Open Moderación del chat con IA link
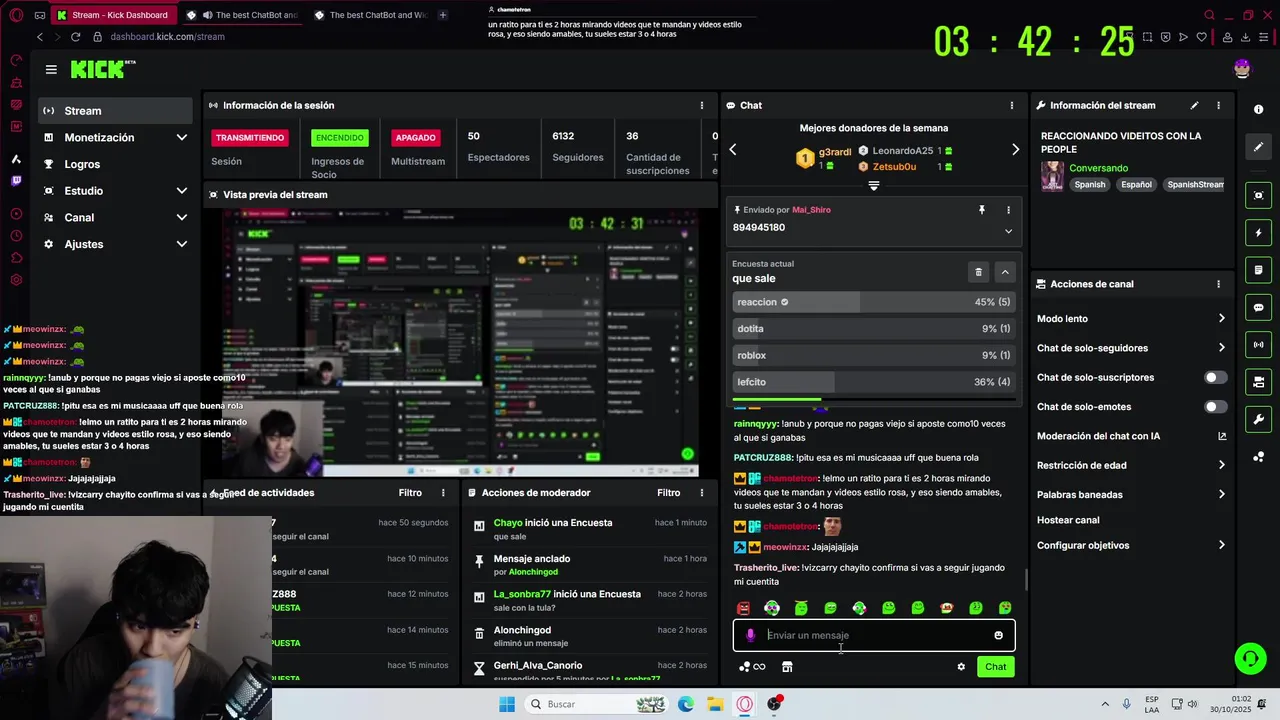The width and height of the screenshot is (1280, 720). pos(1131,436)
